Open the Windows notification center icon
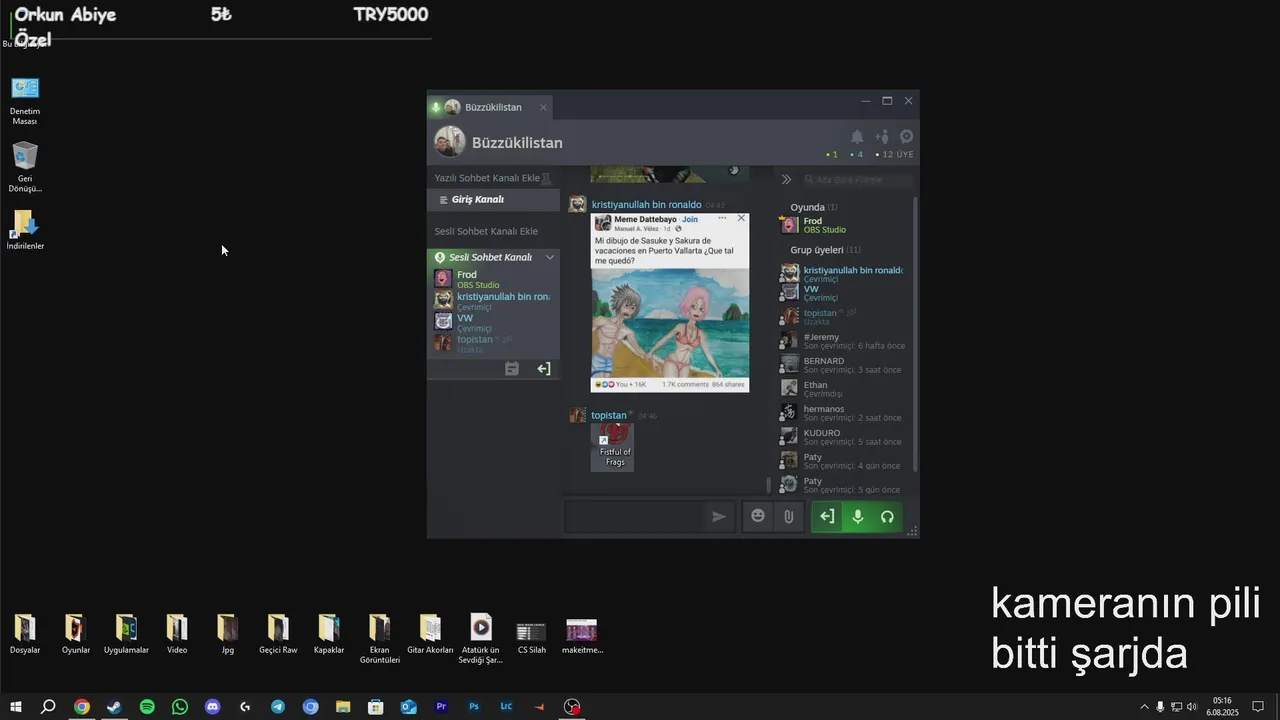 [x=1258, y=707]
